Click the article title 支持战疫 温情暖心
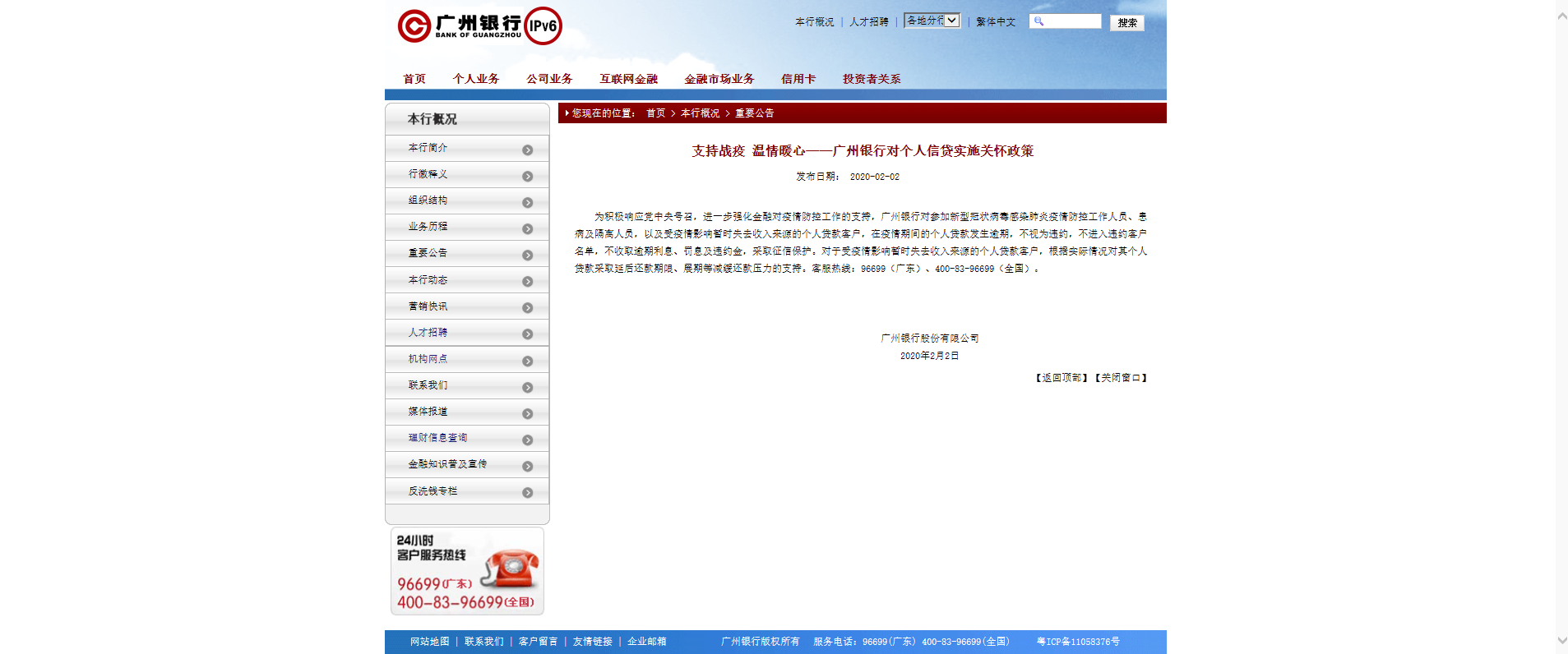 pyautogui.click(x=863, y=151)
